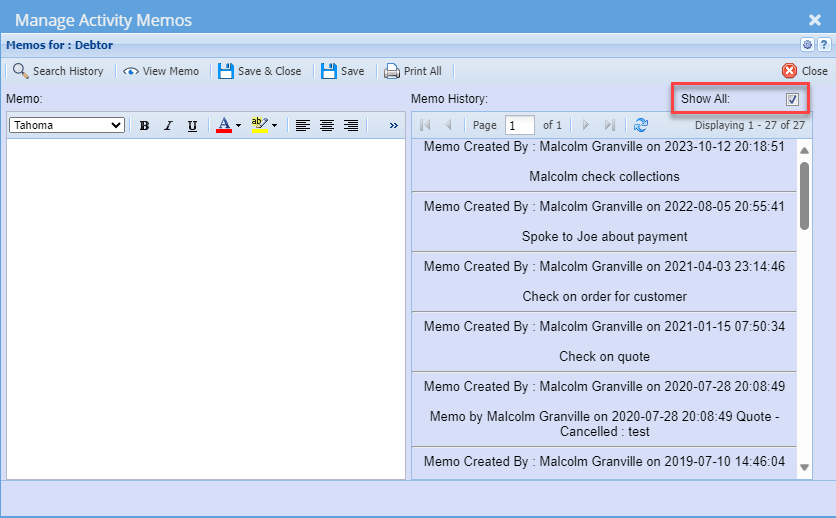Toggle italic text formatting

click(x=168, y=125)
